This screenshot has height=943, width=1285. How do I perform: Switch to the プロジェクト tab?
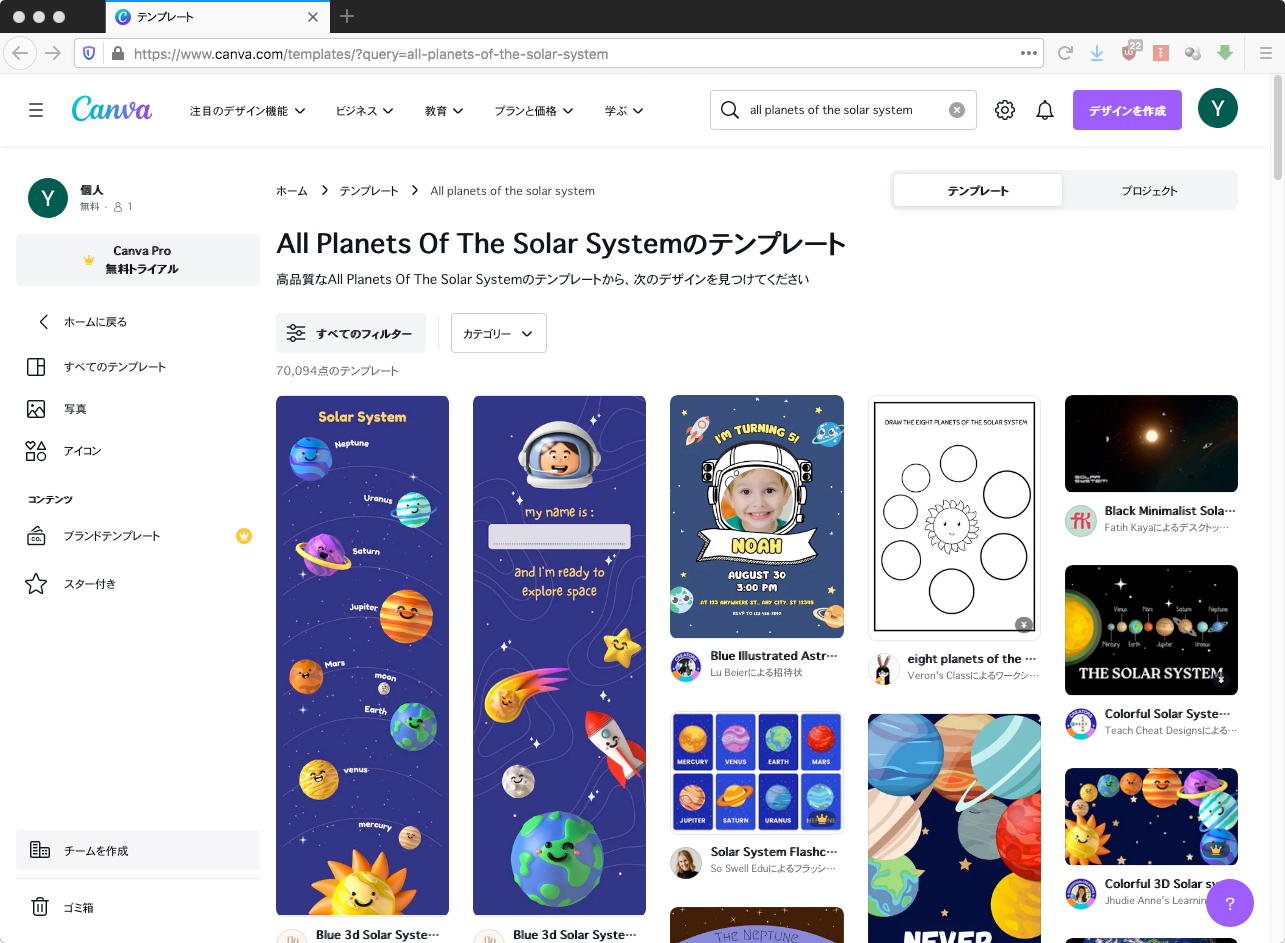point(1149,190)
